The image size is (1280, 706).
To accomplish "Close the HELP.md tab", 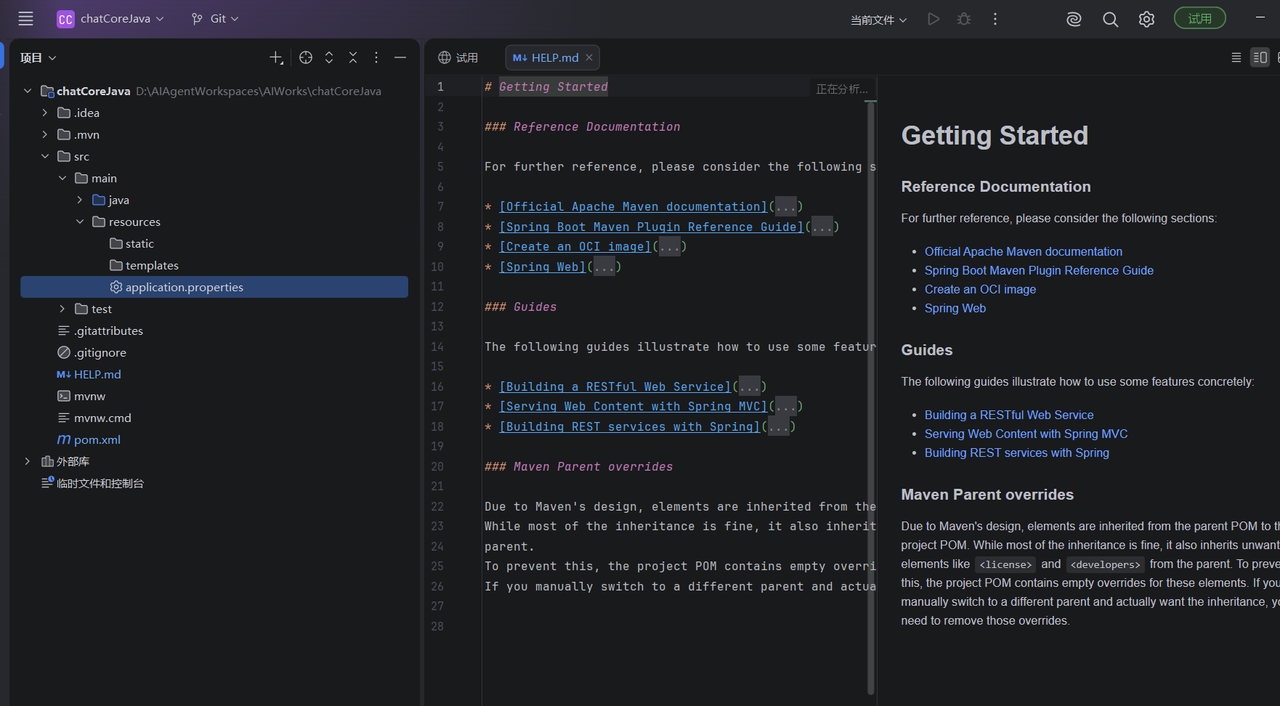I will tap(590, 58).
